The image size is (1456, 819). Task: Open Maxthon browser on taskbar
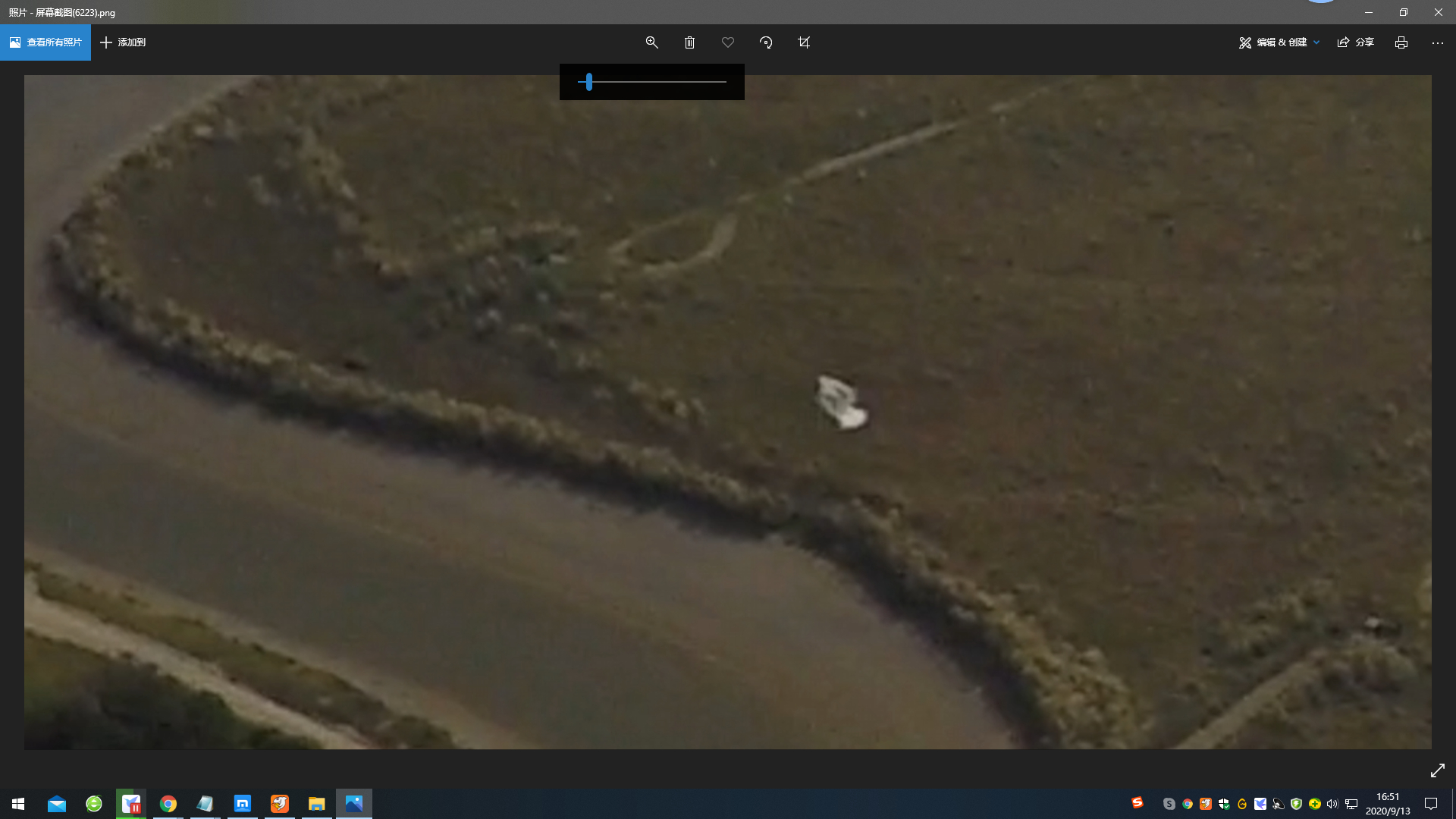243,804
